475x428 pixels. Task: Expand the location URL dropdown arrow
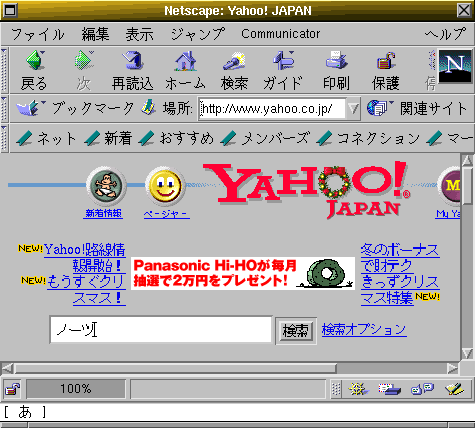click(x=353, y=108)
